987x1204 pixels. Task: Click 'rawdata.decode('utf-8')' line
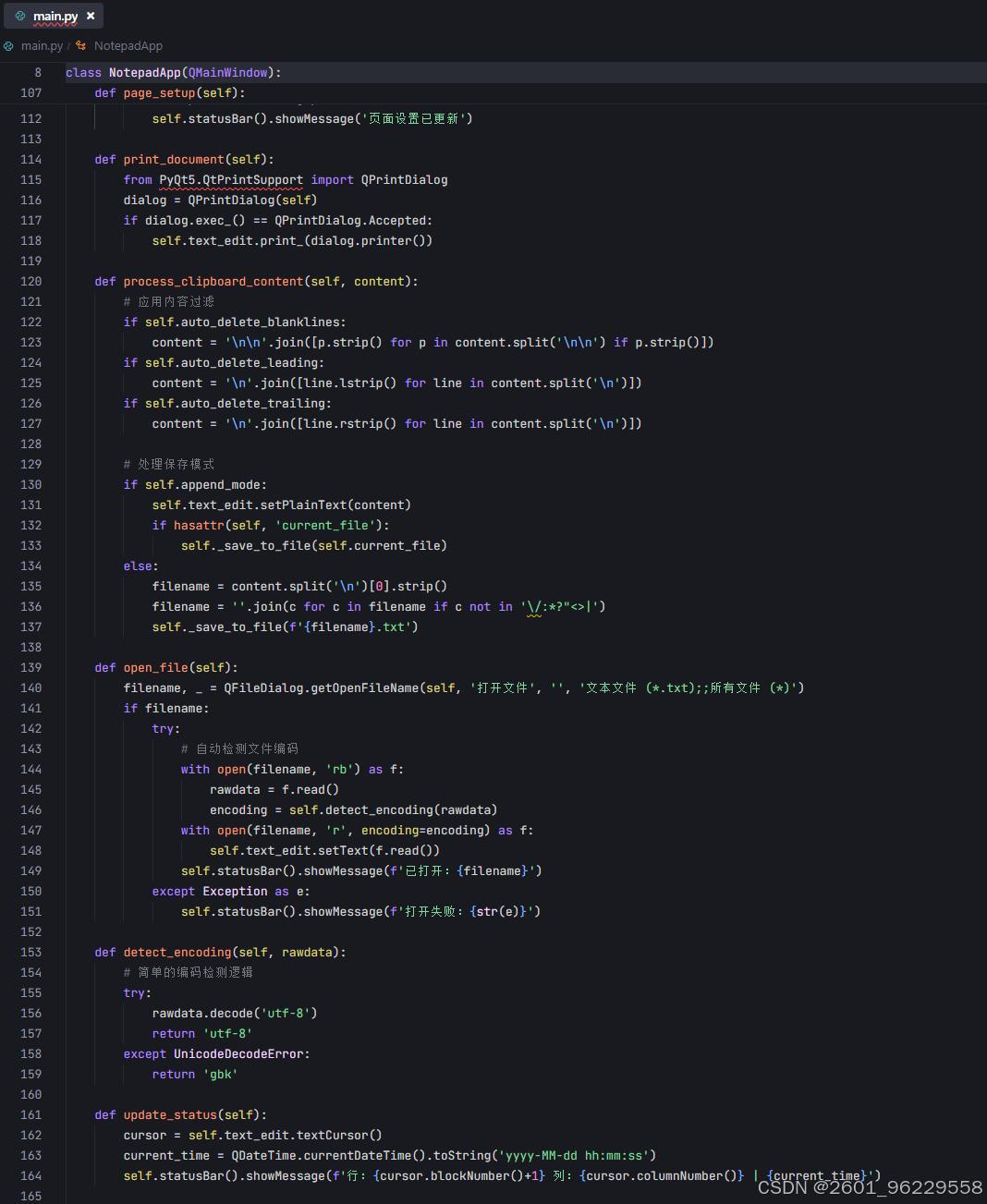[235, 1013]
